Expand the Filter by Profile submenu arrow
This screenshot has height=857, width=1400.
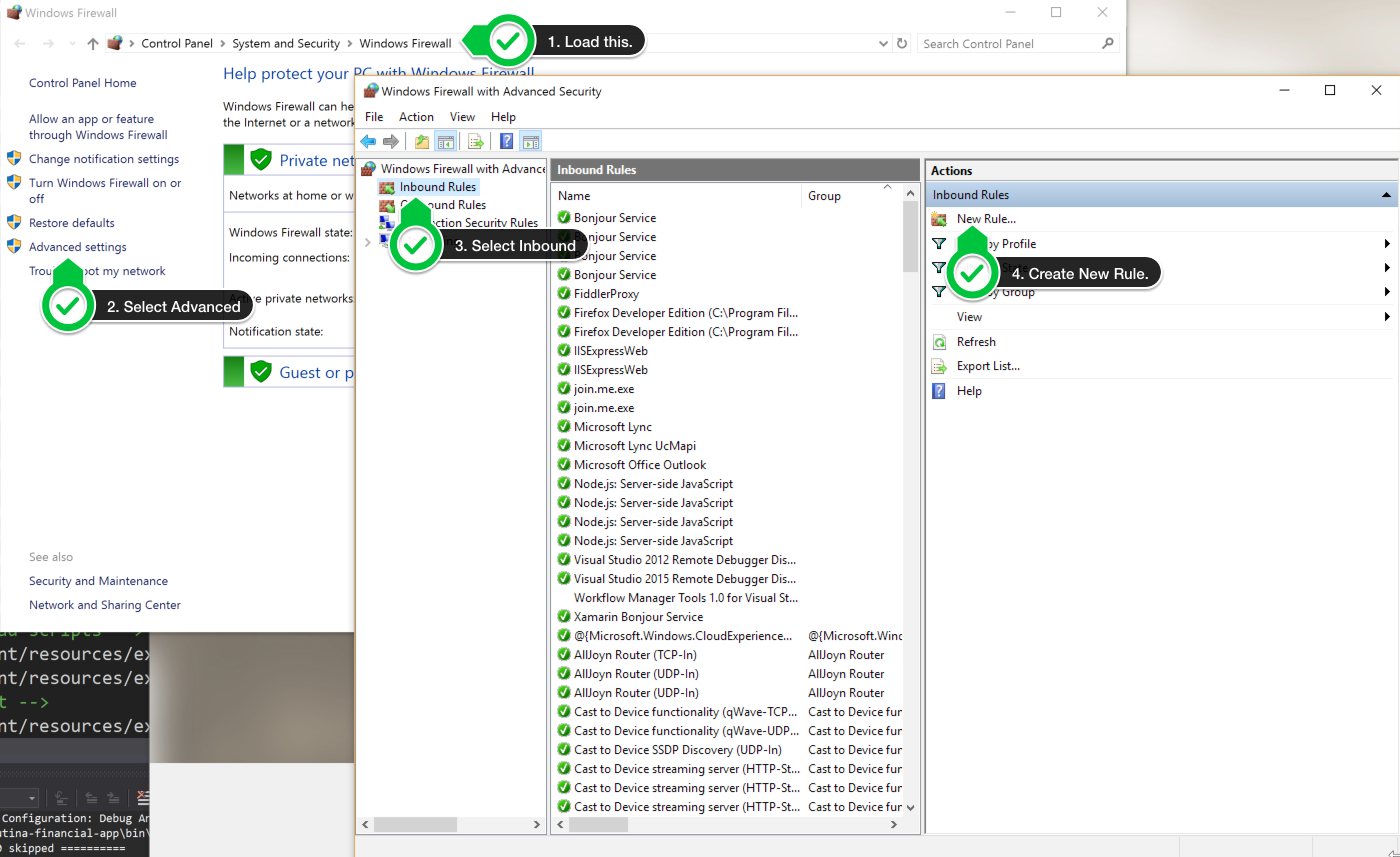pos(1387,244)
